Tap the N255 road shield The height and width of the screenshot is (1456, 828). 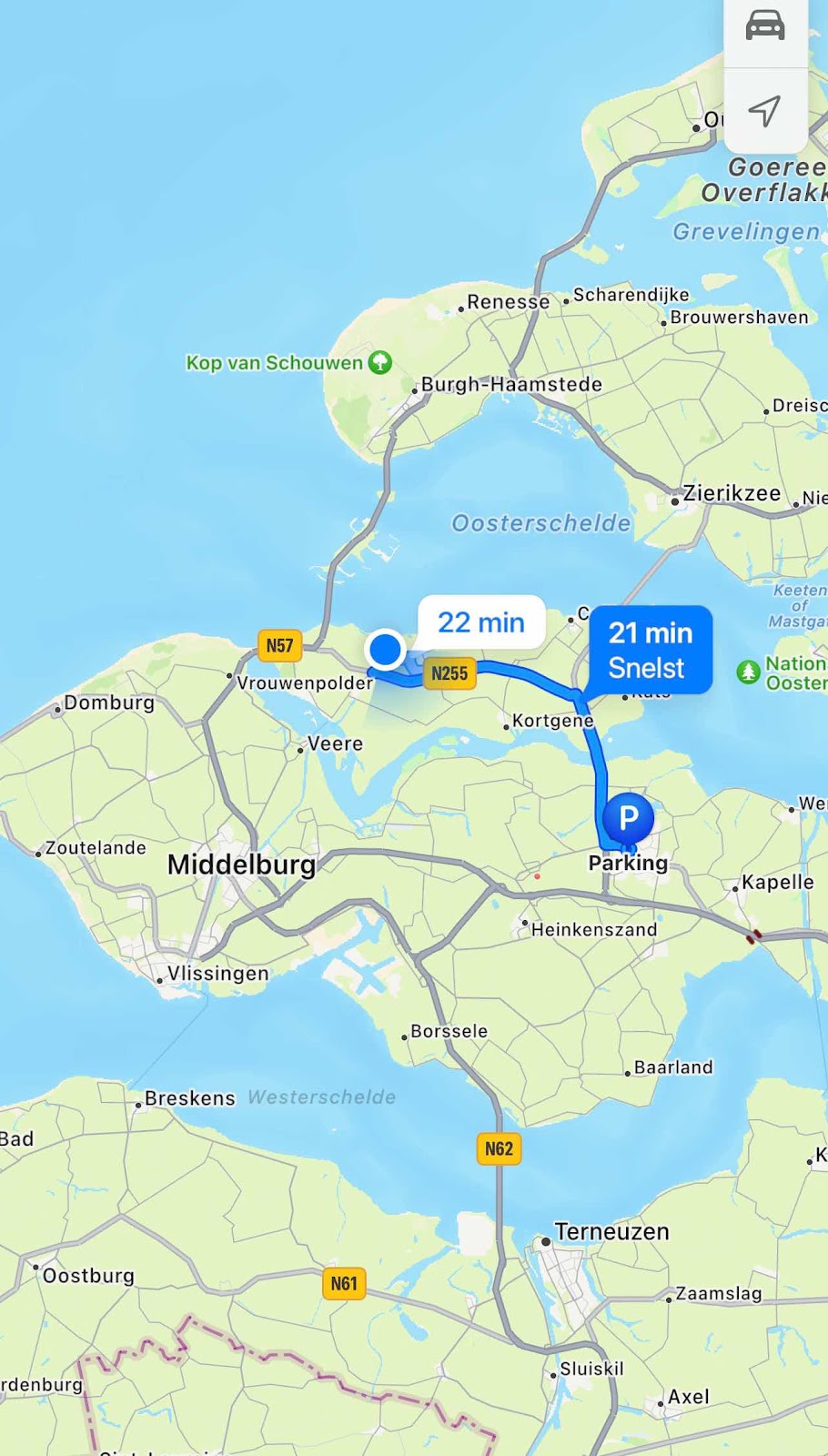tap(449, 673)
